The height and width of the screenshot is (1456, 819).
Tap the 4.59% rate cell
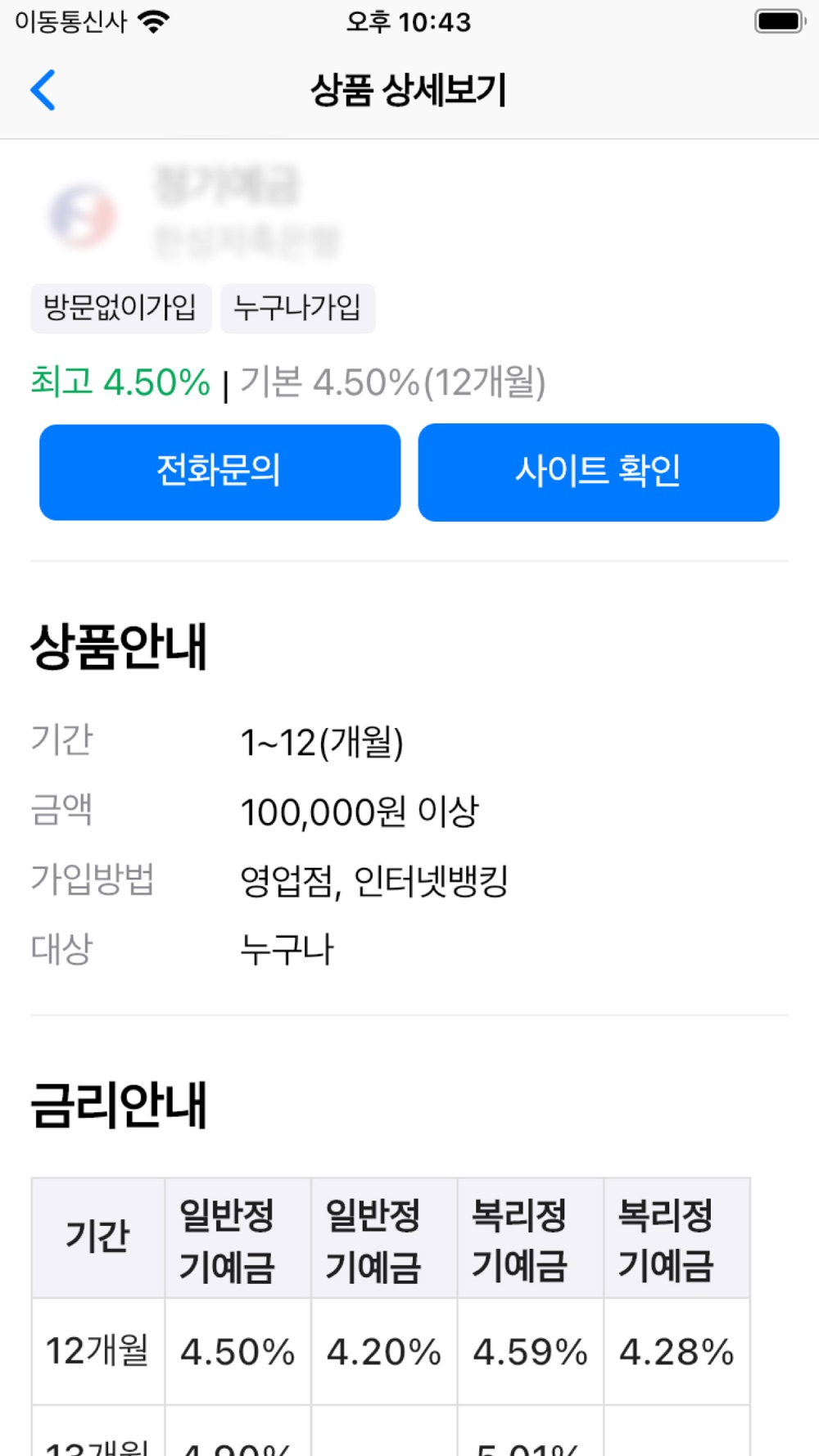pos(531,1351)
